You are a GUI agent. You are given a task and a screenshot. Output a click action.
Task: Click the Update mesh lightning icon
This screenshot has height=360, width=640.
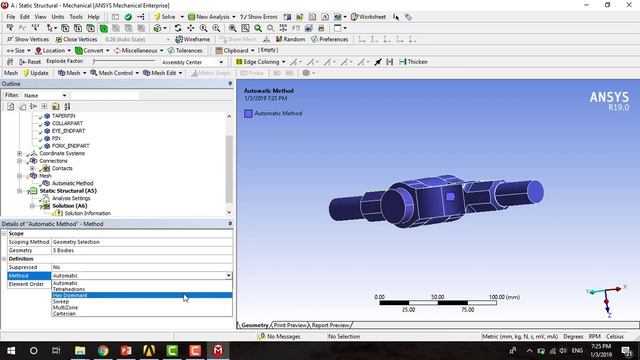point(36,73)
